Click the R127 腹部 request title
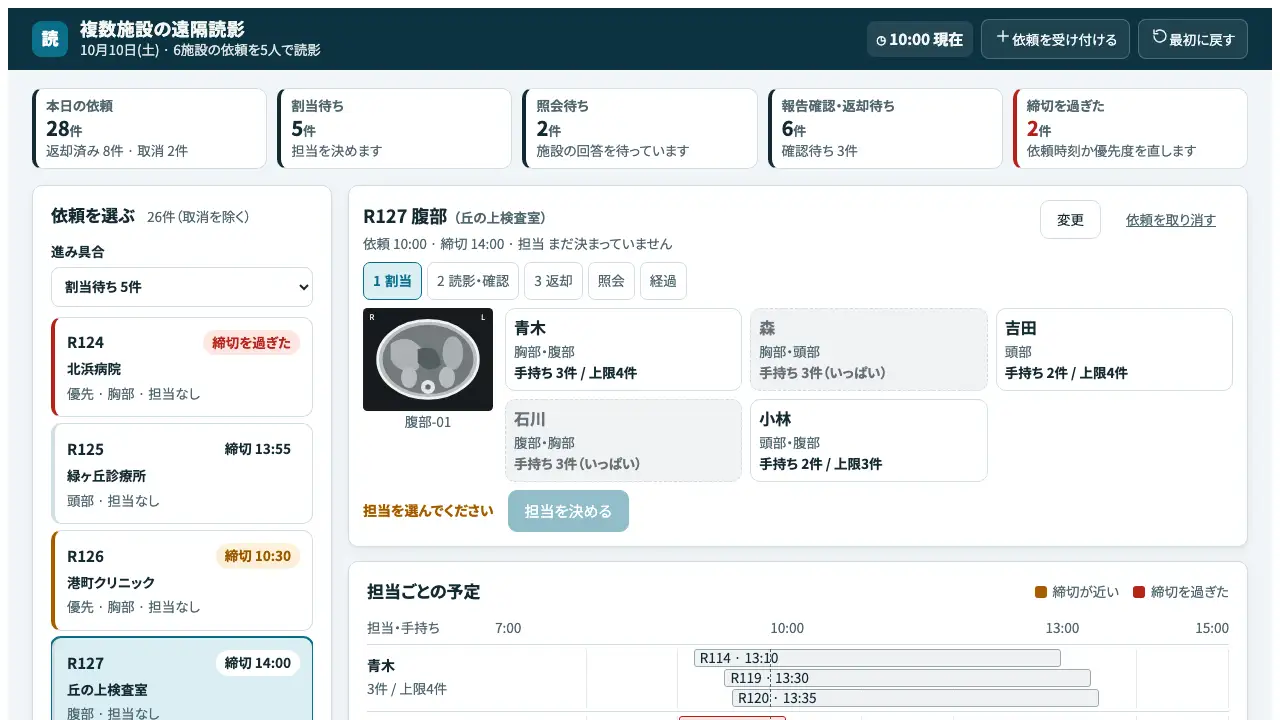 click(405, 216)
